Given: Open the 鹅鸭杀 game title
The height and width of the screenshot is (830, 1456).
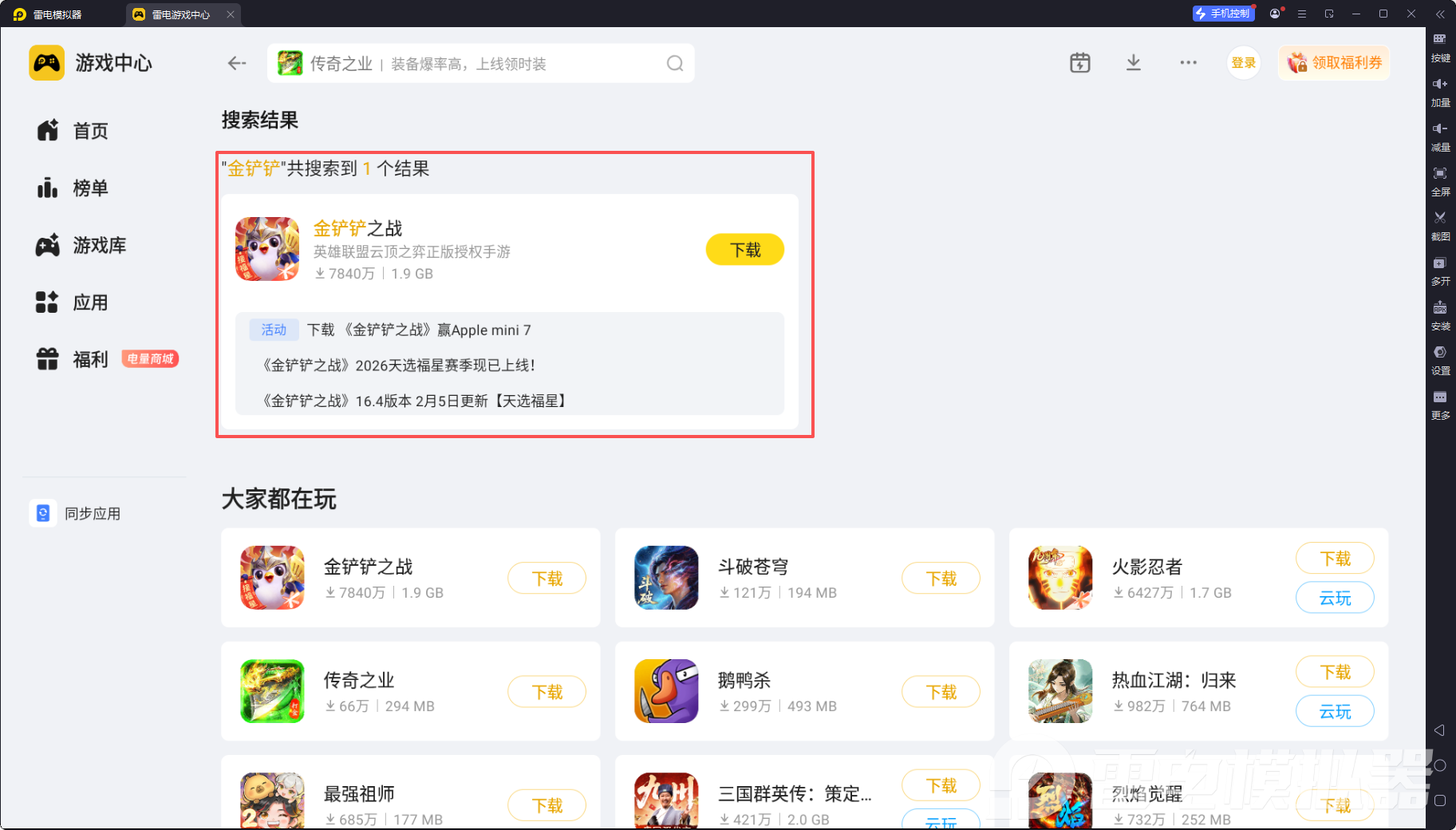Looking at the screenshot, I should coord(744,680).
